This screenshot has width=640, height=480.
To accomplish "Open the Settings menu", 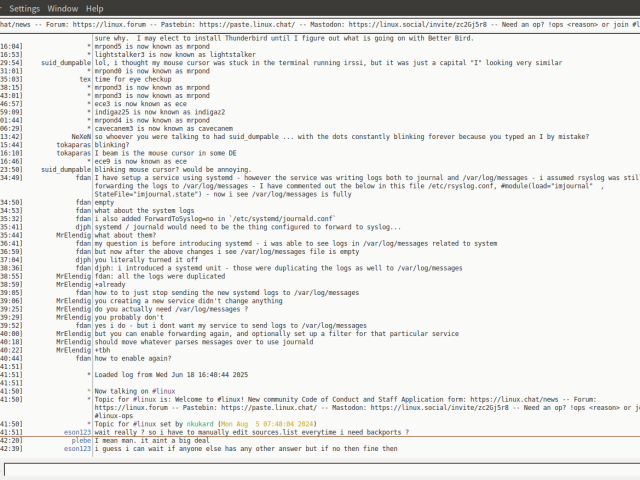I will point(24,8).
